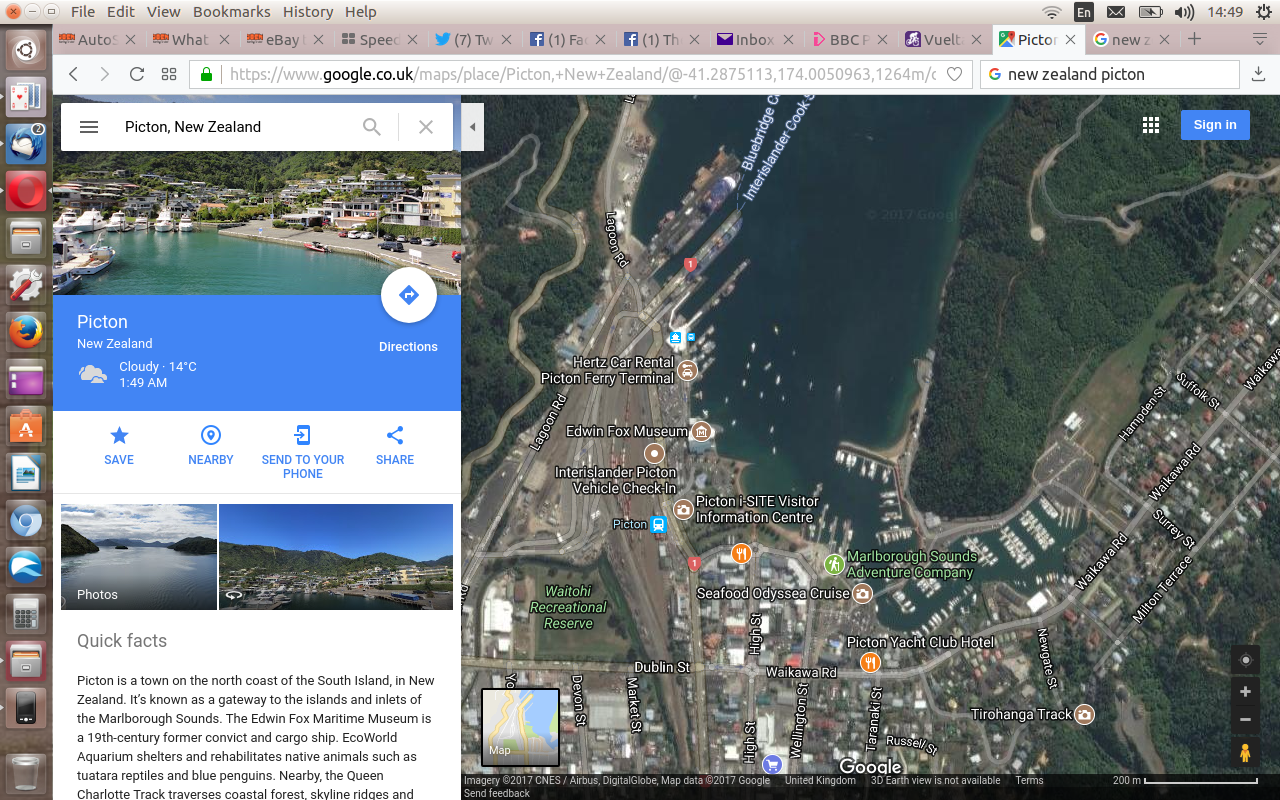
Task: Click Picton Yacht Club Hotel restaurant marker
Action: tap(870, 662)
